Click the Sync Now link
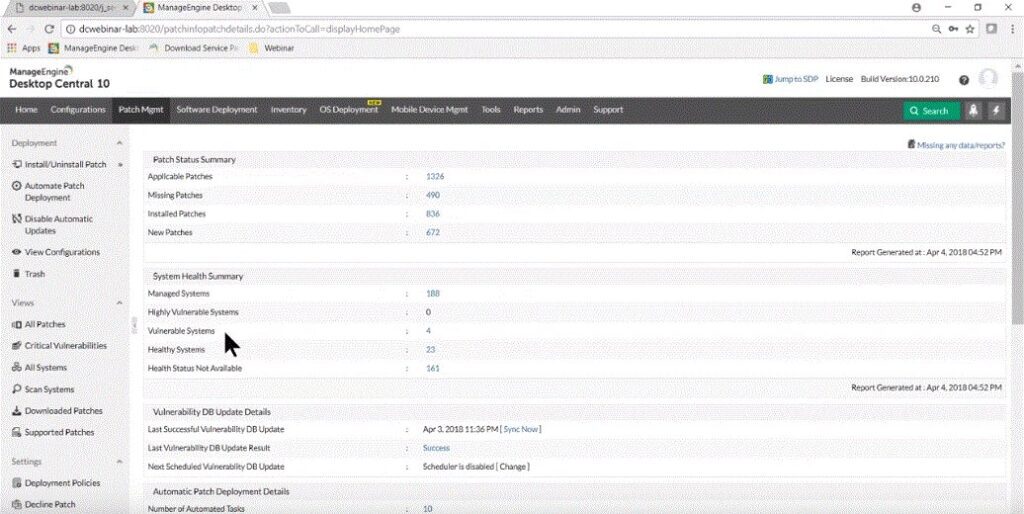1024x514 pixels. pos(520,429)
